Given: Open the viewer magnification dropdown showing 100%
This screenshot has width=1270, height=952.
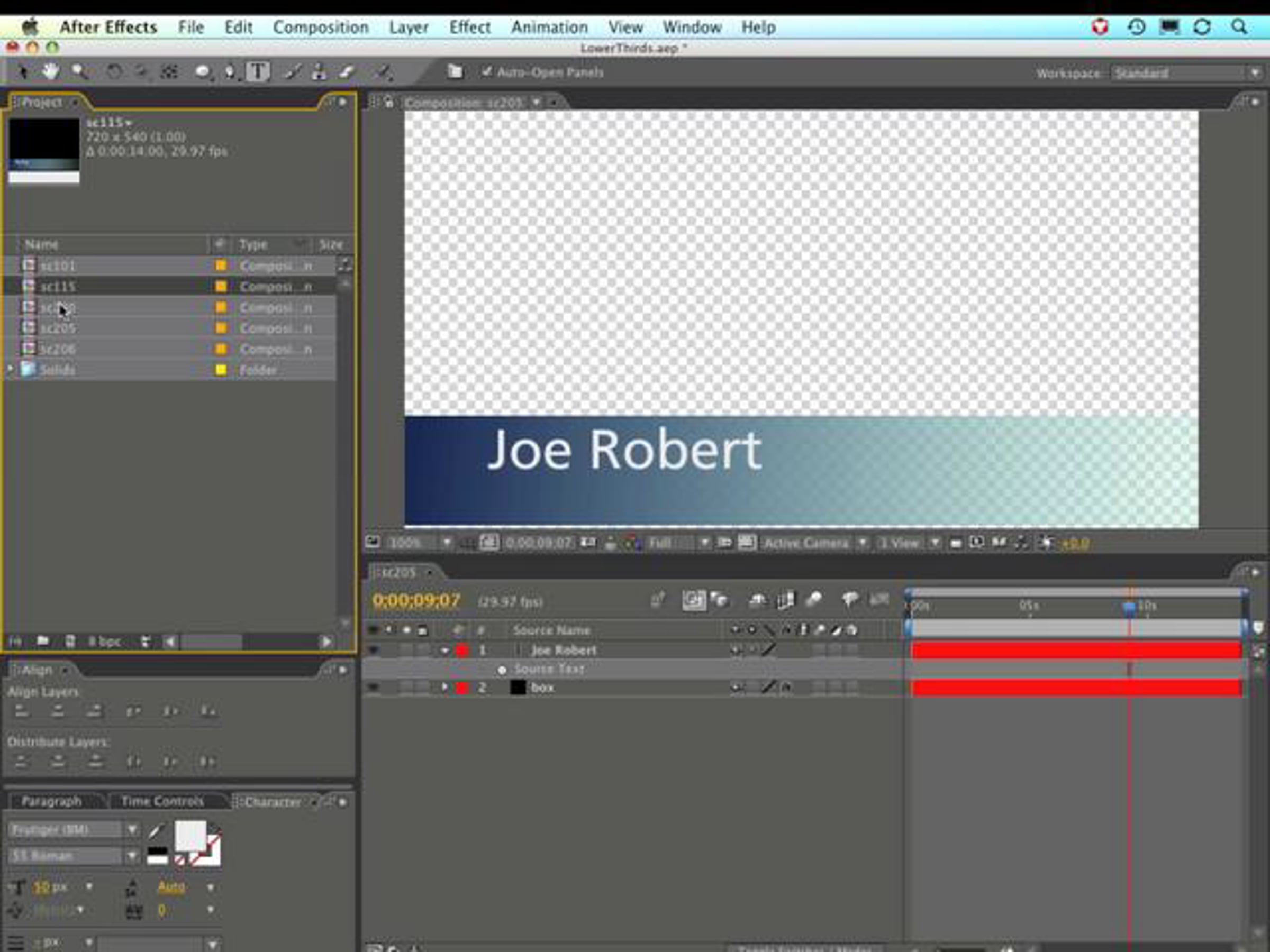Looking at the screenshot, I should point(420,543).
